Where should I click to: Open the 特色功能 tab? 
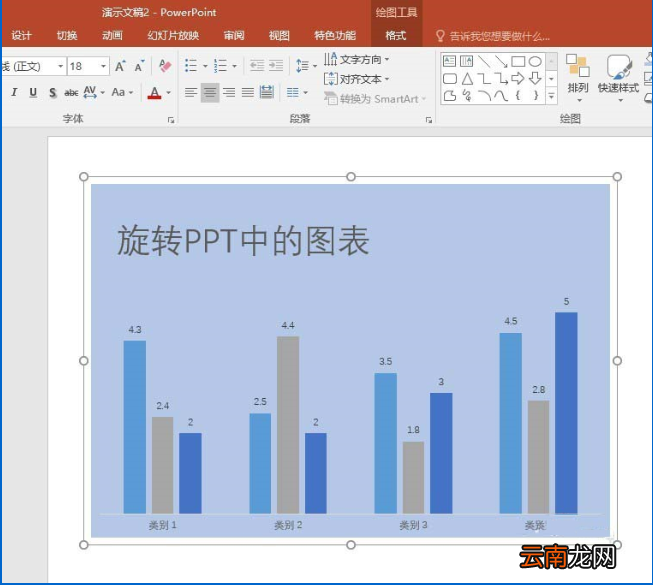click(x=335, y=35)
